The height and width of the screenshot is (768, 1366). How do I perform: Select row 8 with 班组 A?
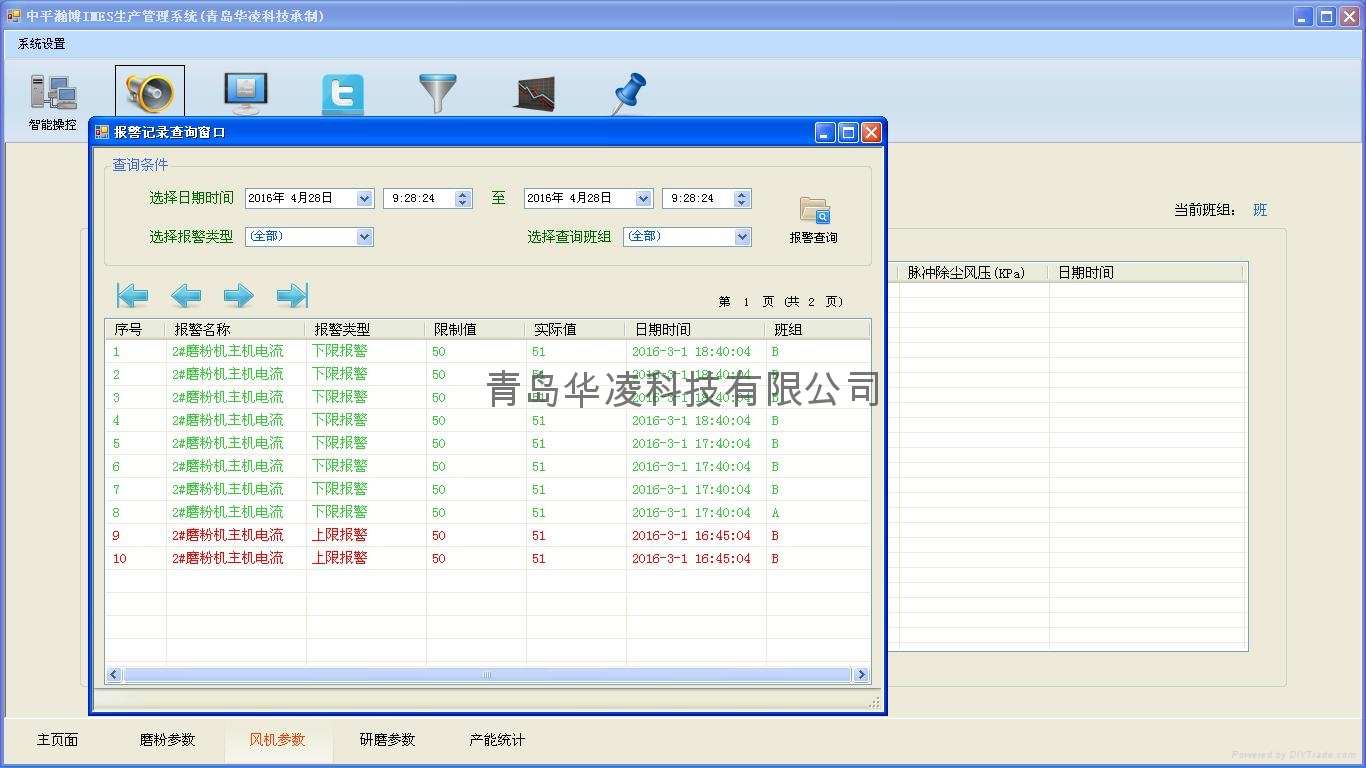[x=488, y=513]
